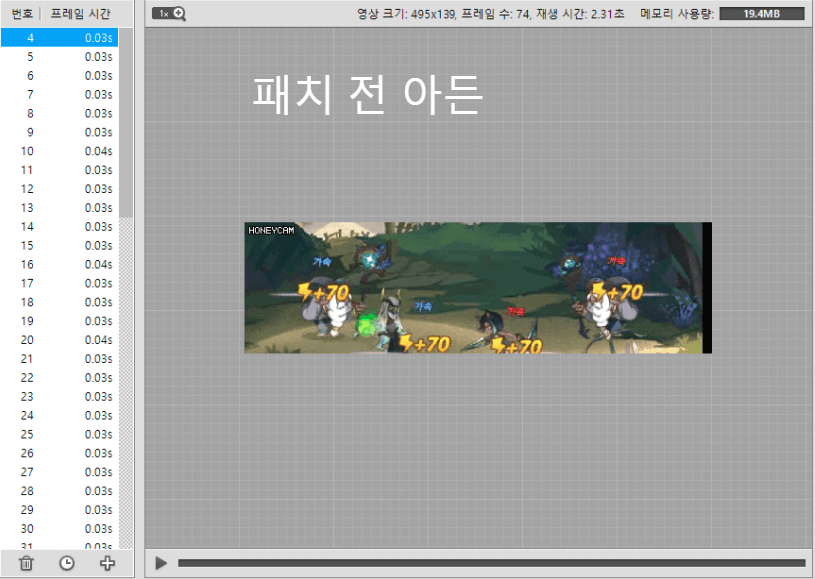Select frame 25 in the list

pyautogui.click(x=59, y=434)
